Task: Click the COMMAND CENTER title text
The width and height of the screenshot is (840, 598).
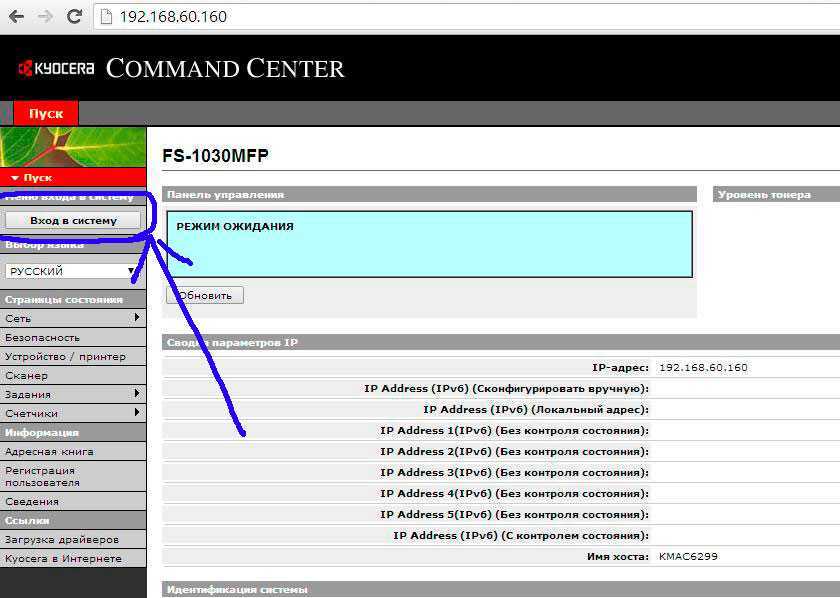Action: (x=225, y=69)
